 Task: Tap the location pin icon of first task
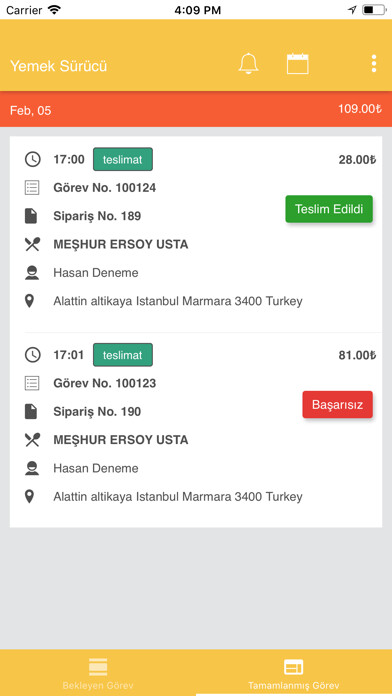(29, 301)
